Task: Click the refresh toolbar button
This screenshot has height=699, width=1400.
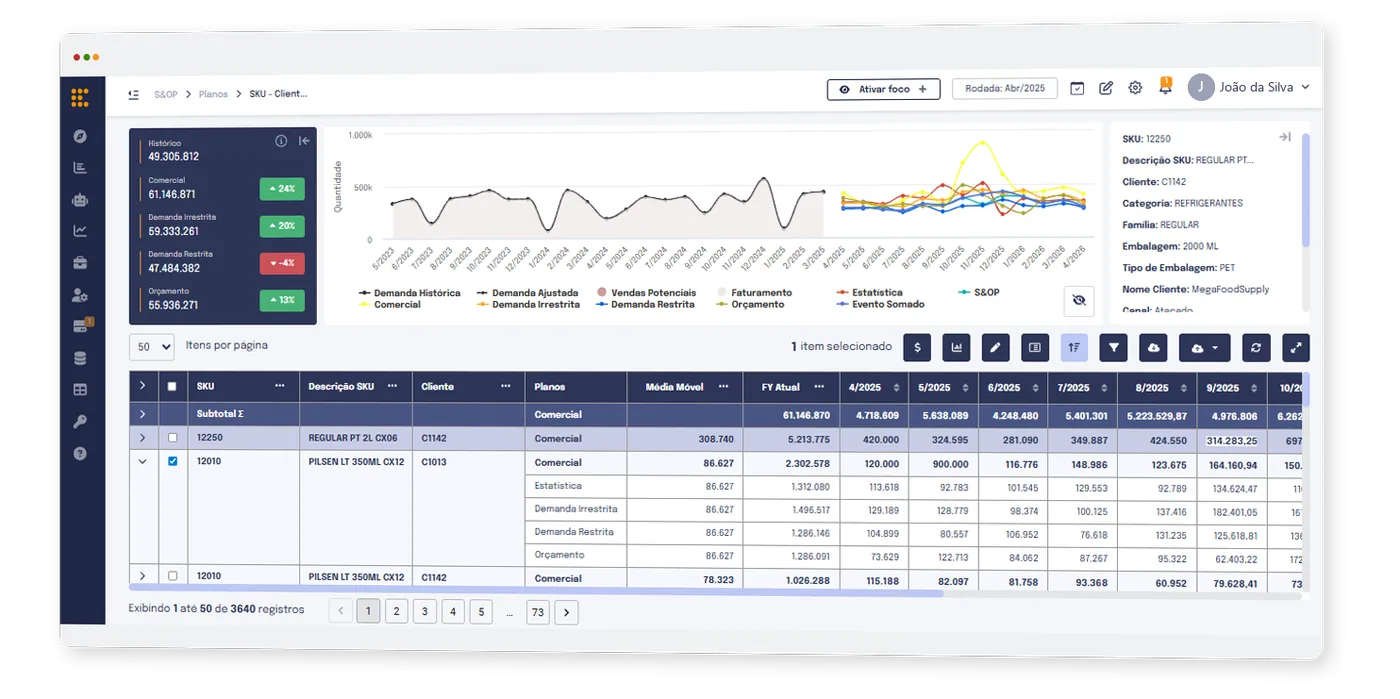Action: [x=1256, y=347]
